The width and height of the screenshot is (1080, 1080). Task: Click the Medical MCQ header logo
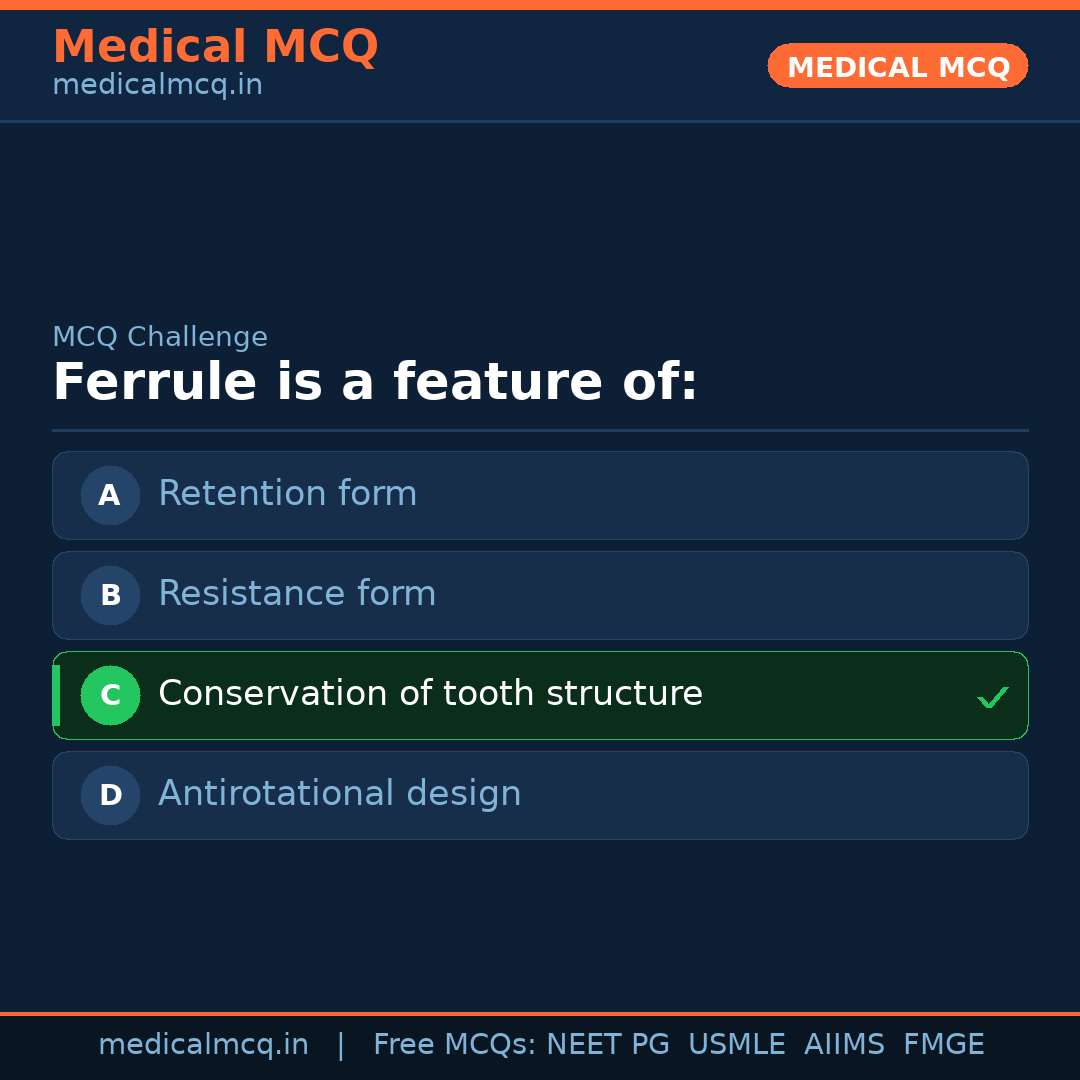(216, 46)
